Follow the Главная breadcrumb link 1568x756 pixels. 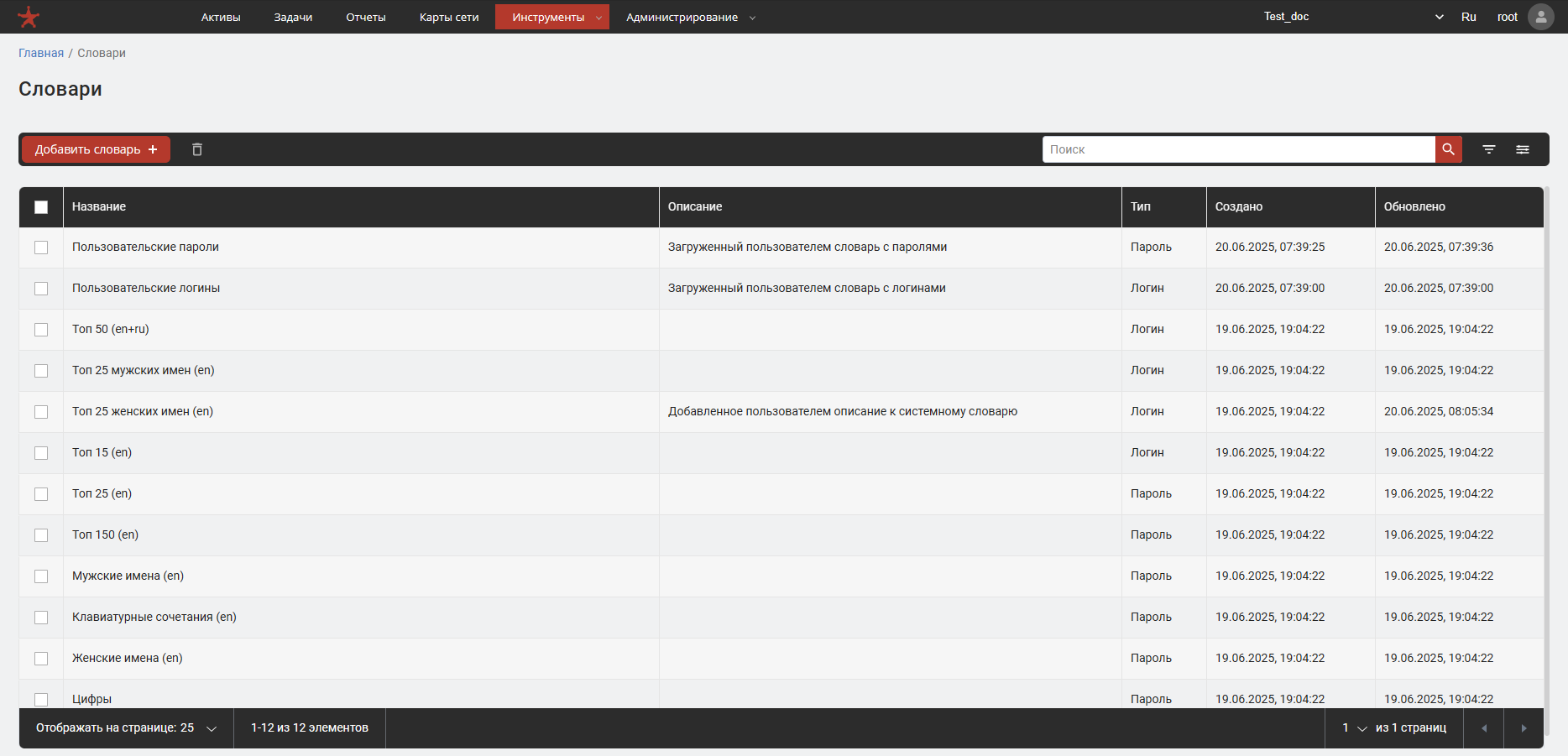point(41,53)
